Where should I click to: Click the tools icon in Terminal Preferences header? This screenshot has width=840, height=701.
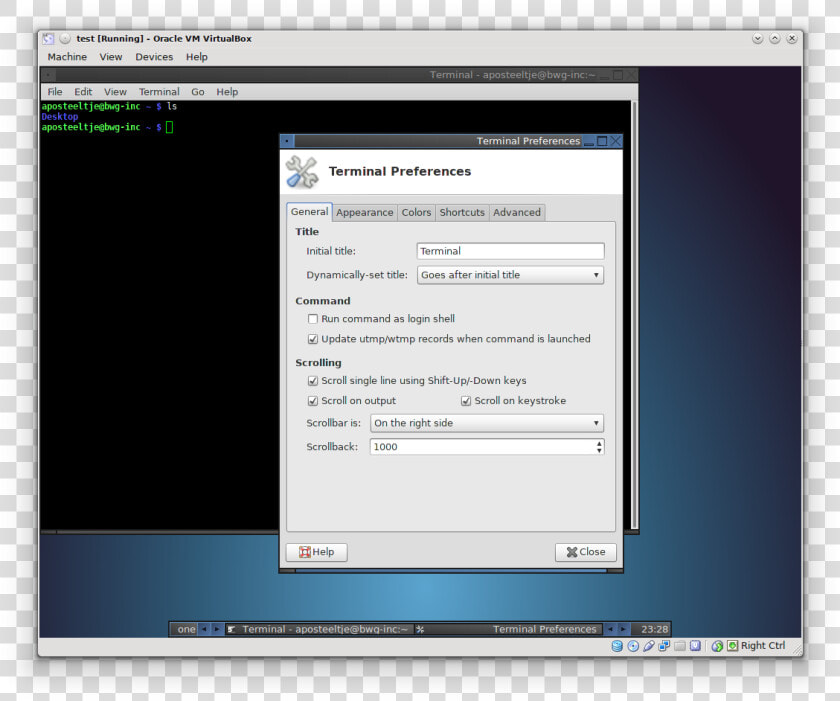(302, 172)
